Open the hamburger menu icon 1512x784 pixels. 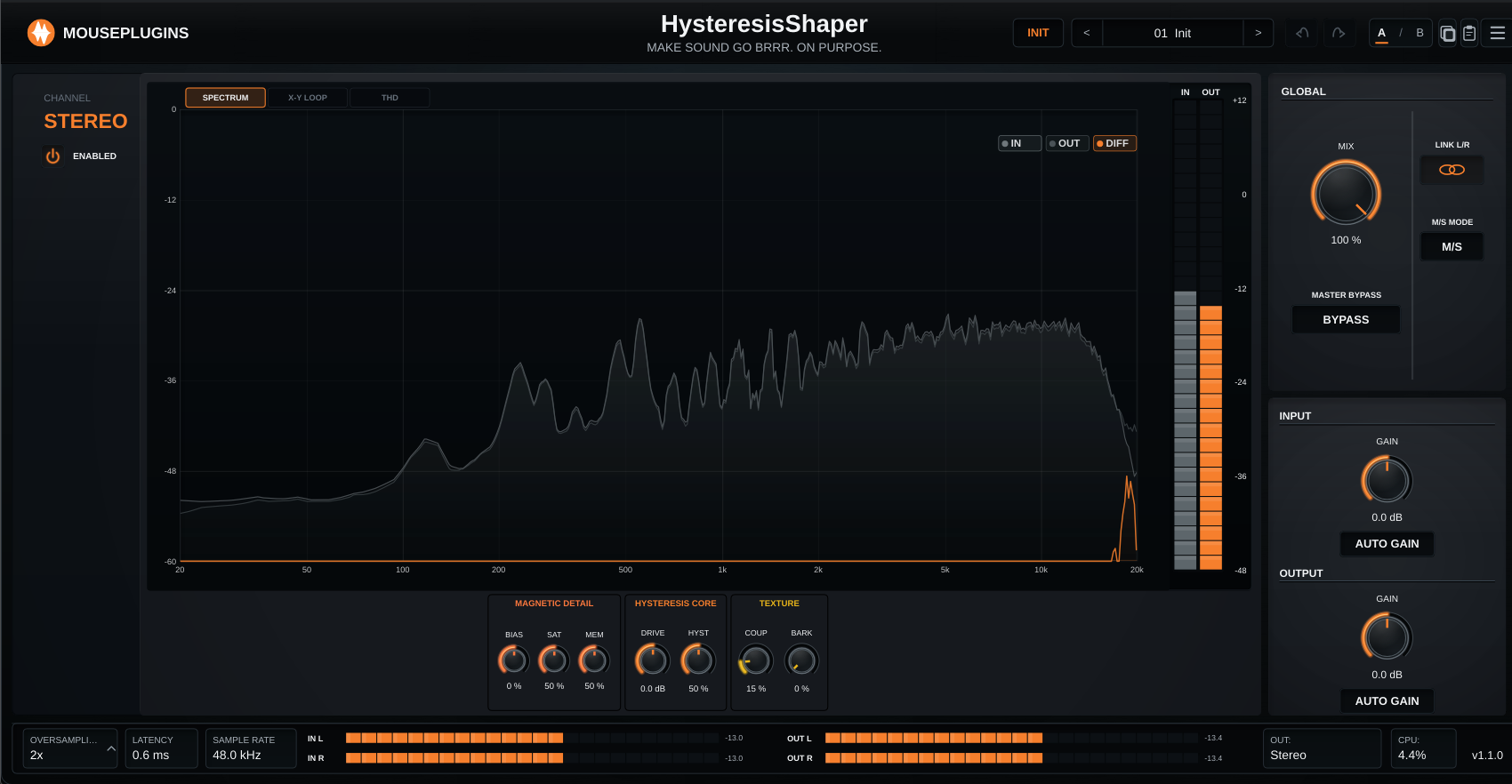[x=1498, y=33]
